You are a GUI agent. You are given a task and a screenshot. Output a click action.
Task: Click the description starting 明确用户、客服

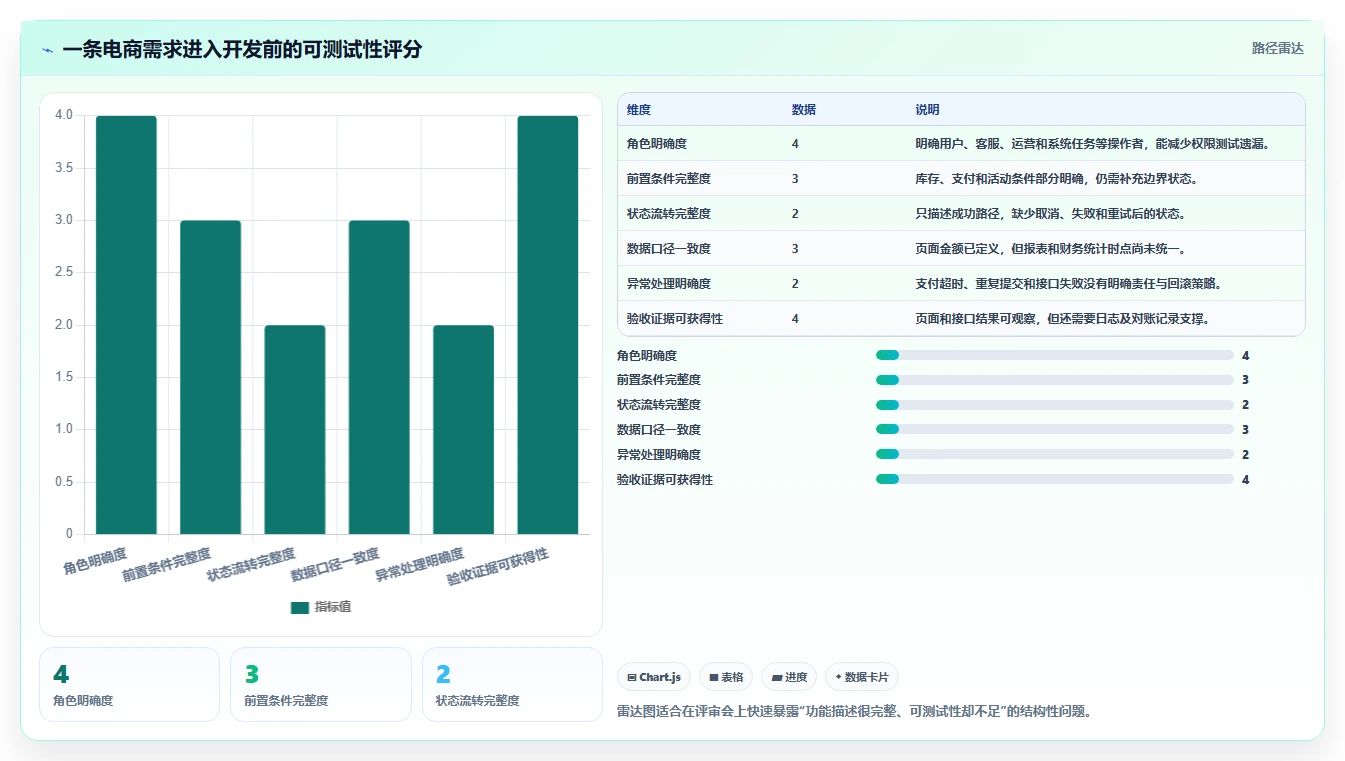click(1092, 144)
